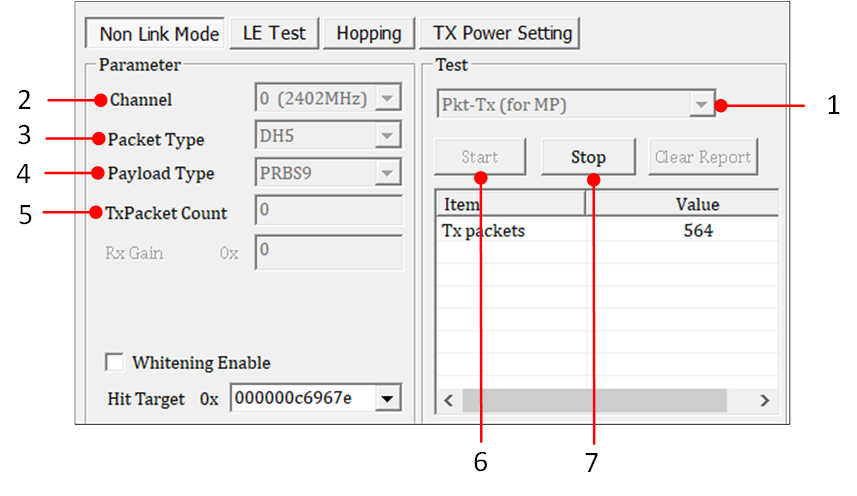Screen dimensions: 857x496
Task: Click the TxPacket Count input field
Action: click(329, 212)
